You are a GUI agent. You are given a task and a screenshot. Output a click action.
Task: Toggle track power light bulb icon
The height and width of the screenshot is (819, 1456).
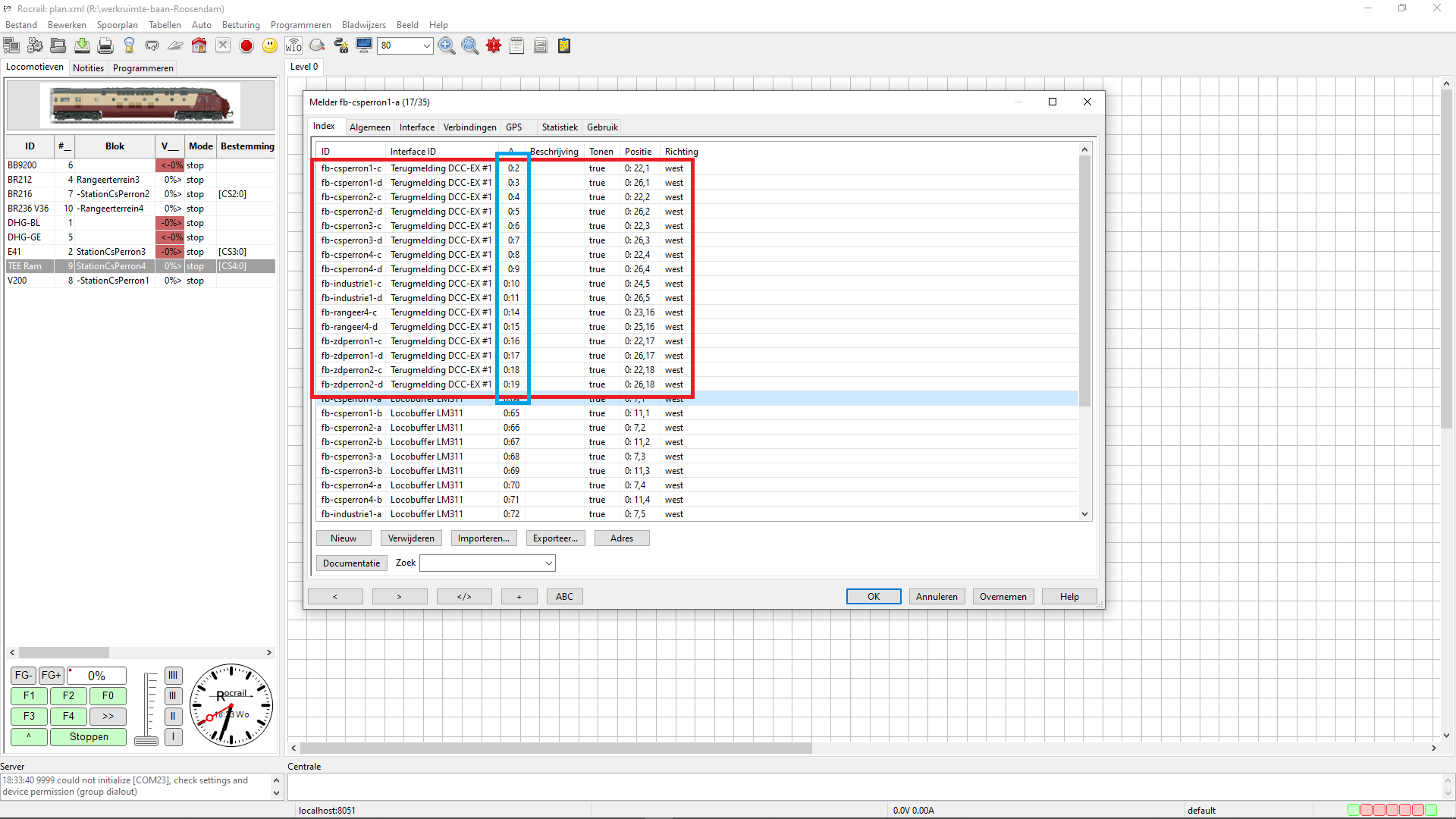[x=129, y=46]
